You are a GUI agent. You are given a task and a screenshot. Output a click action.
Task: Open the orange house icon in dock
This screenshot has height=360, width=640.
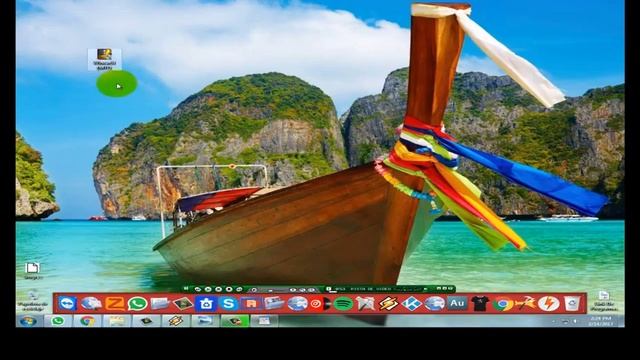[x=251, y=303]
